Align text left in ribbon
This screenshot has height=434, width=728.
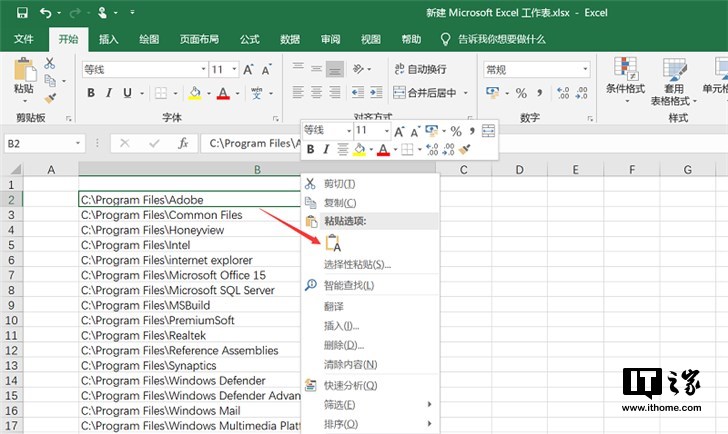[298, 92]
